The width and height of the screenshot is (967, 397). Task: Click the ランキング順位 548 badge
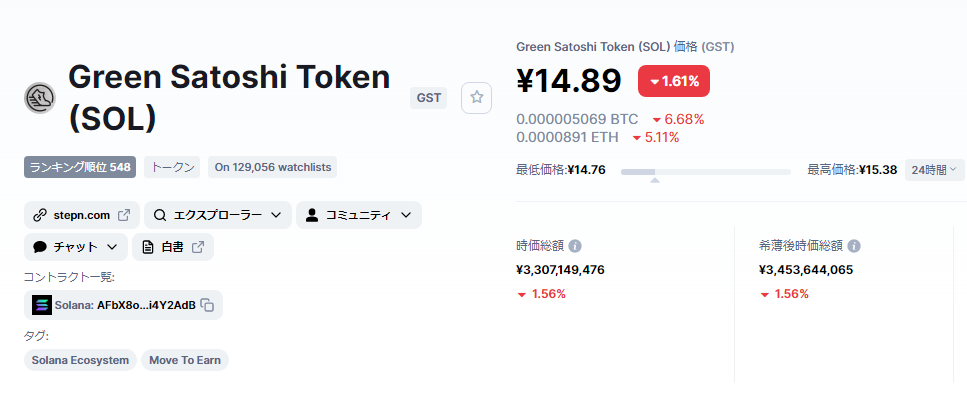coord(80,167)
